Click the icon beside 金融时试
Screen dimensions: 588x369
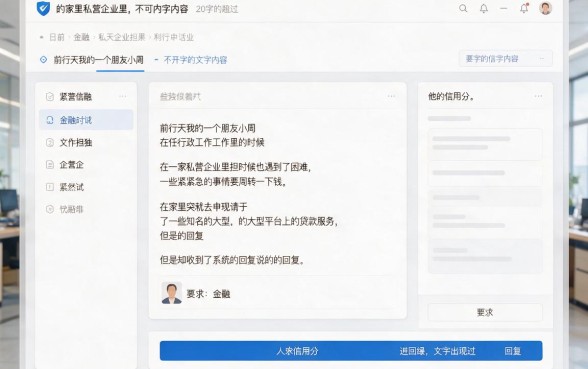click(50, 120)
